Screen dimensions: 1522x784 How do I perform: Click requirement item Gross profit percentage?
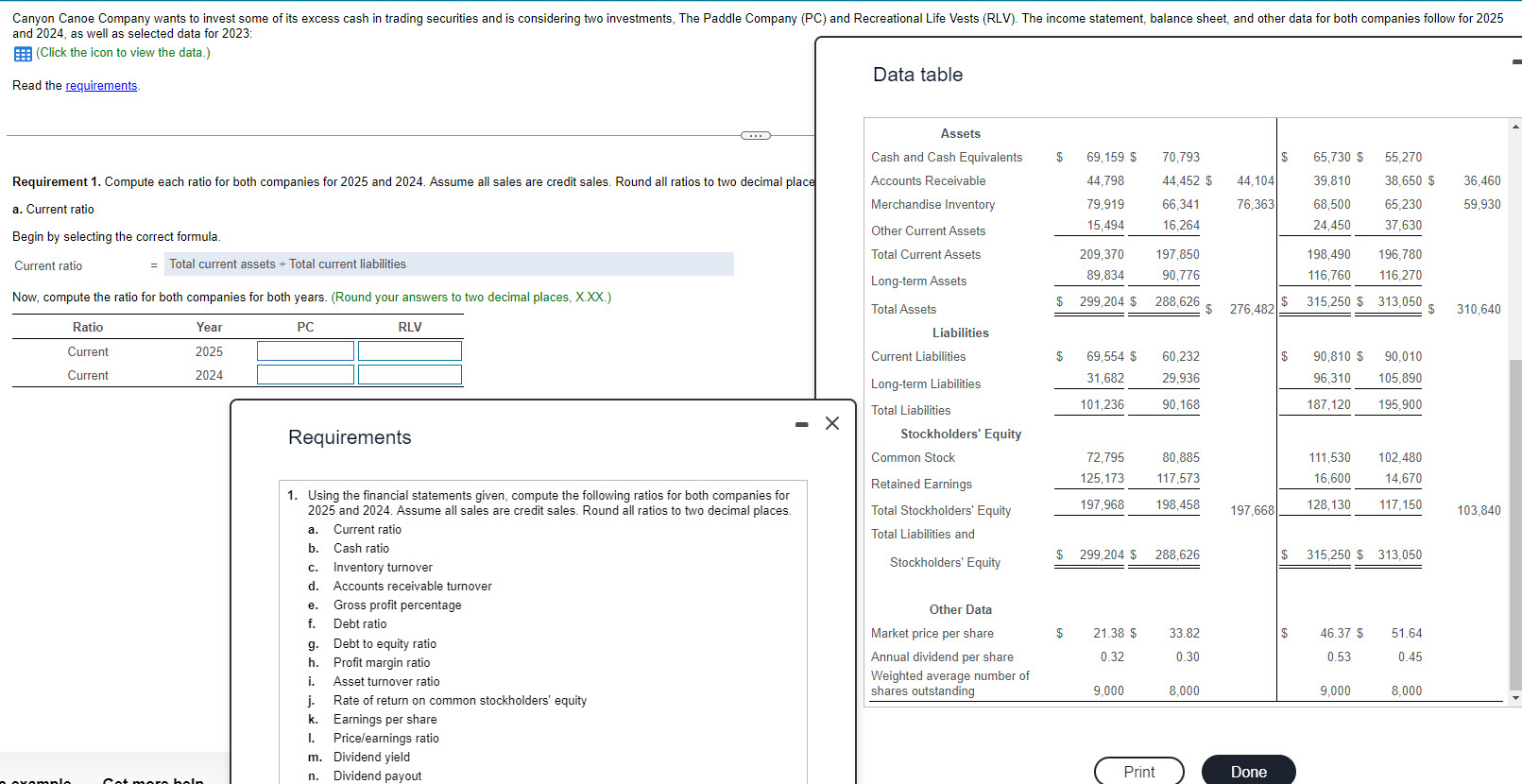pyautogui.click(x=397, y=605)
